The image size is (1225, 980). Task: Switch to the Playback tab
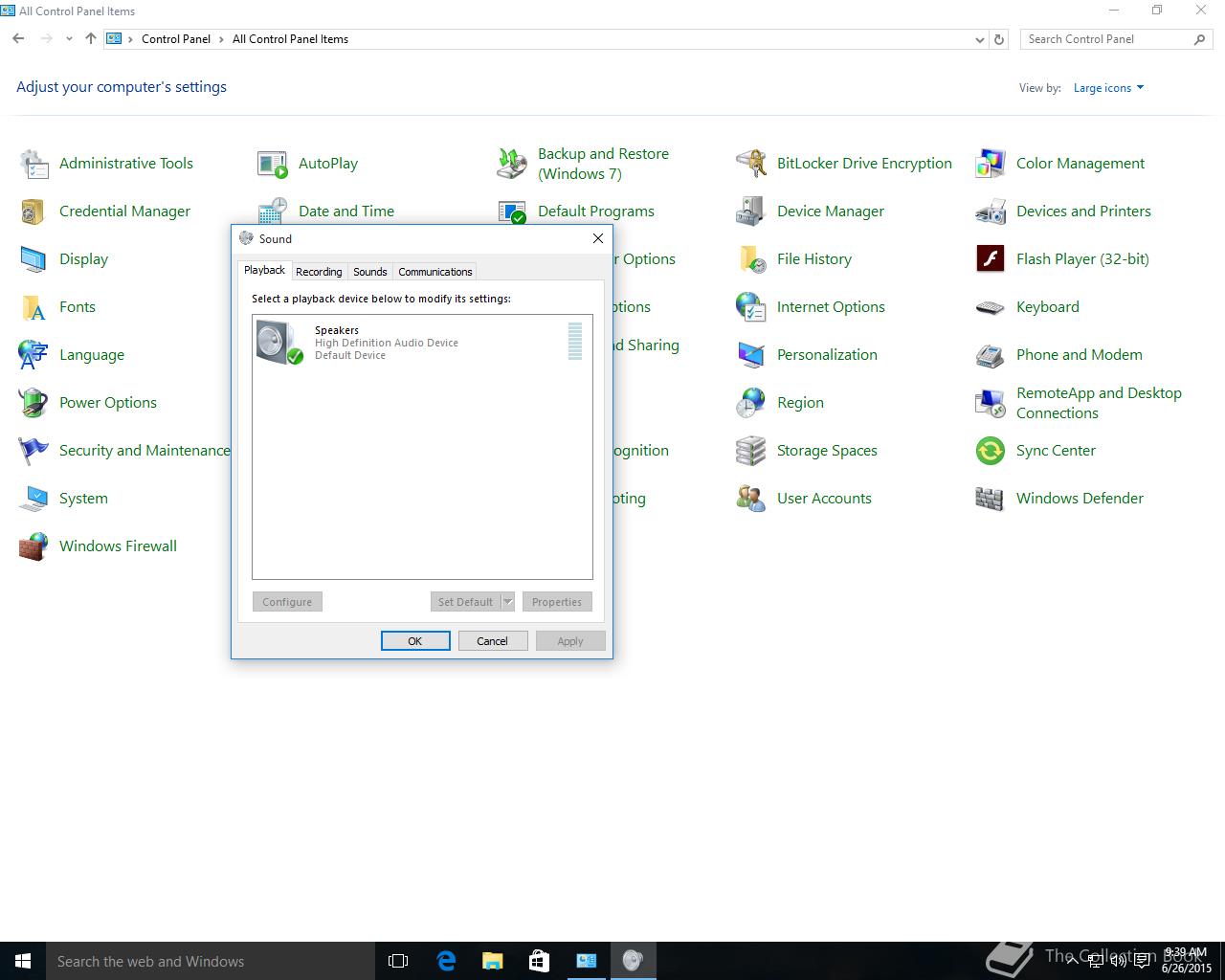(264, 271)
